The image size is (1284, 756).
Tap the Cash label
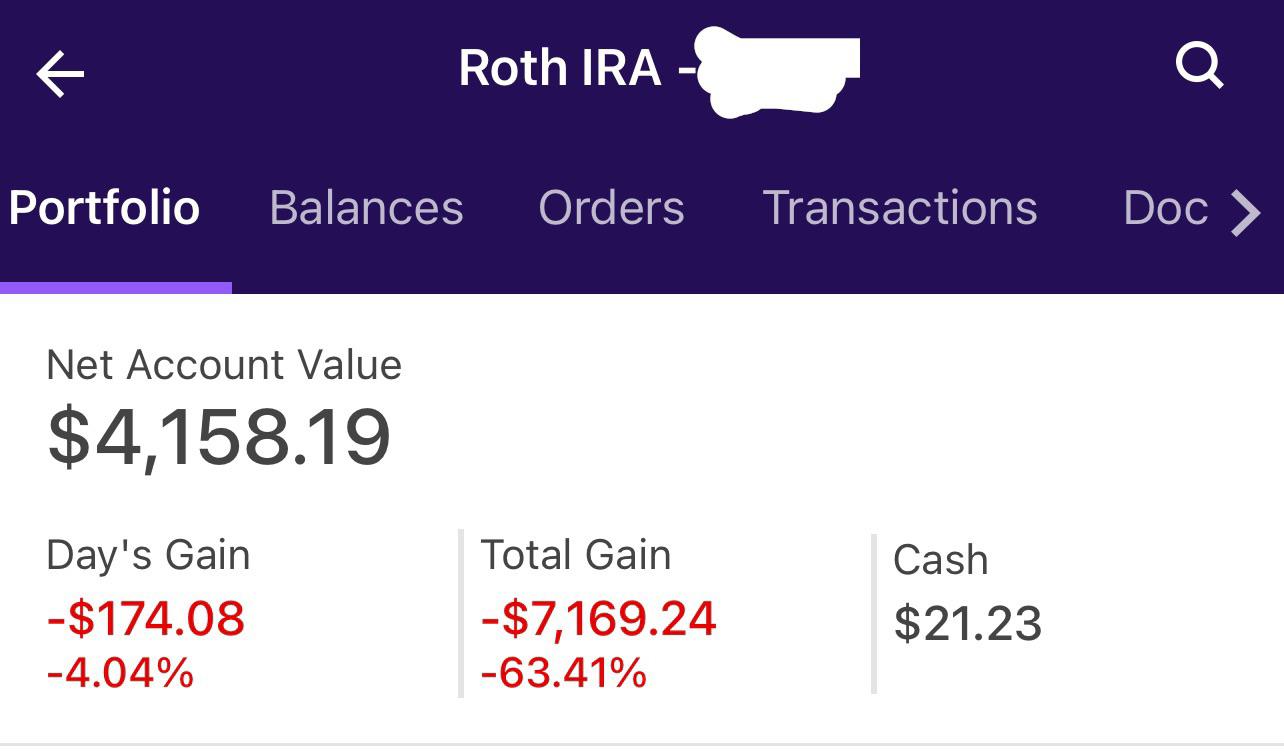click(x=940, y=560)
